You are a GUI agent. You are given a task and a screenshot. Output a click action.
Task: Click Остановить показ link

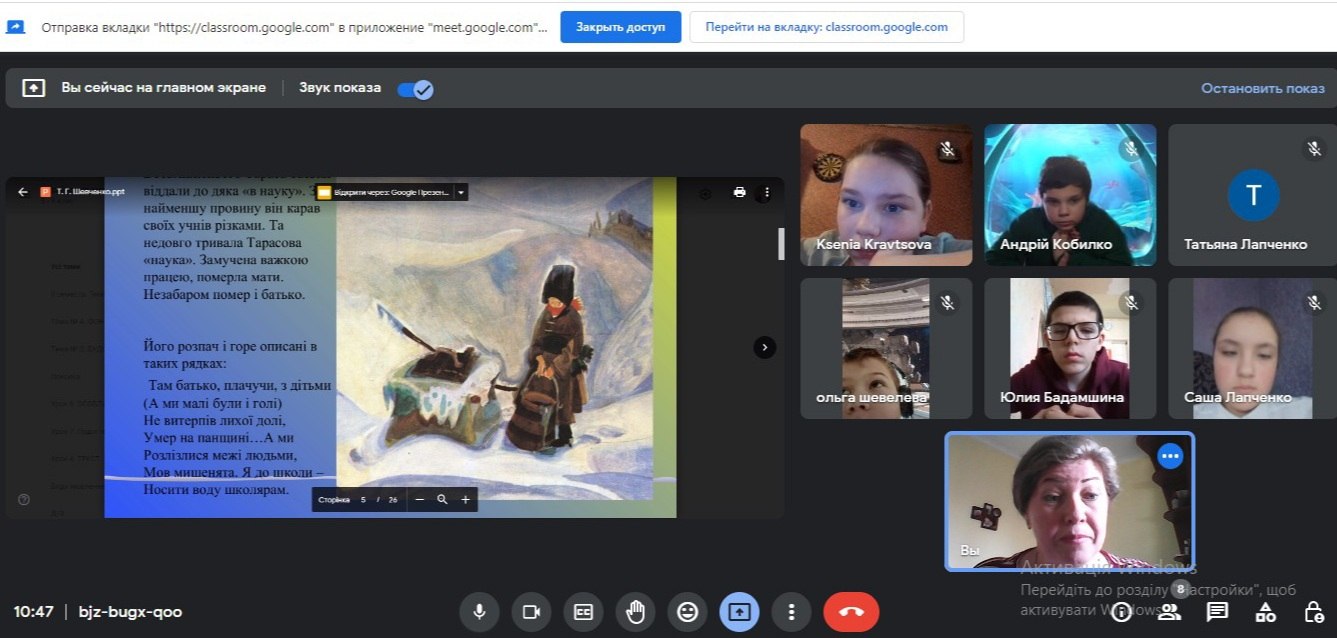[1263, 88]
